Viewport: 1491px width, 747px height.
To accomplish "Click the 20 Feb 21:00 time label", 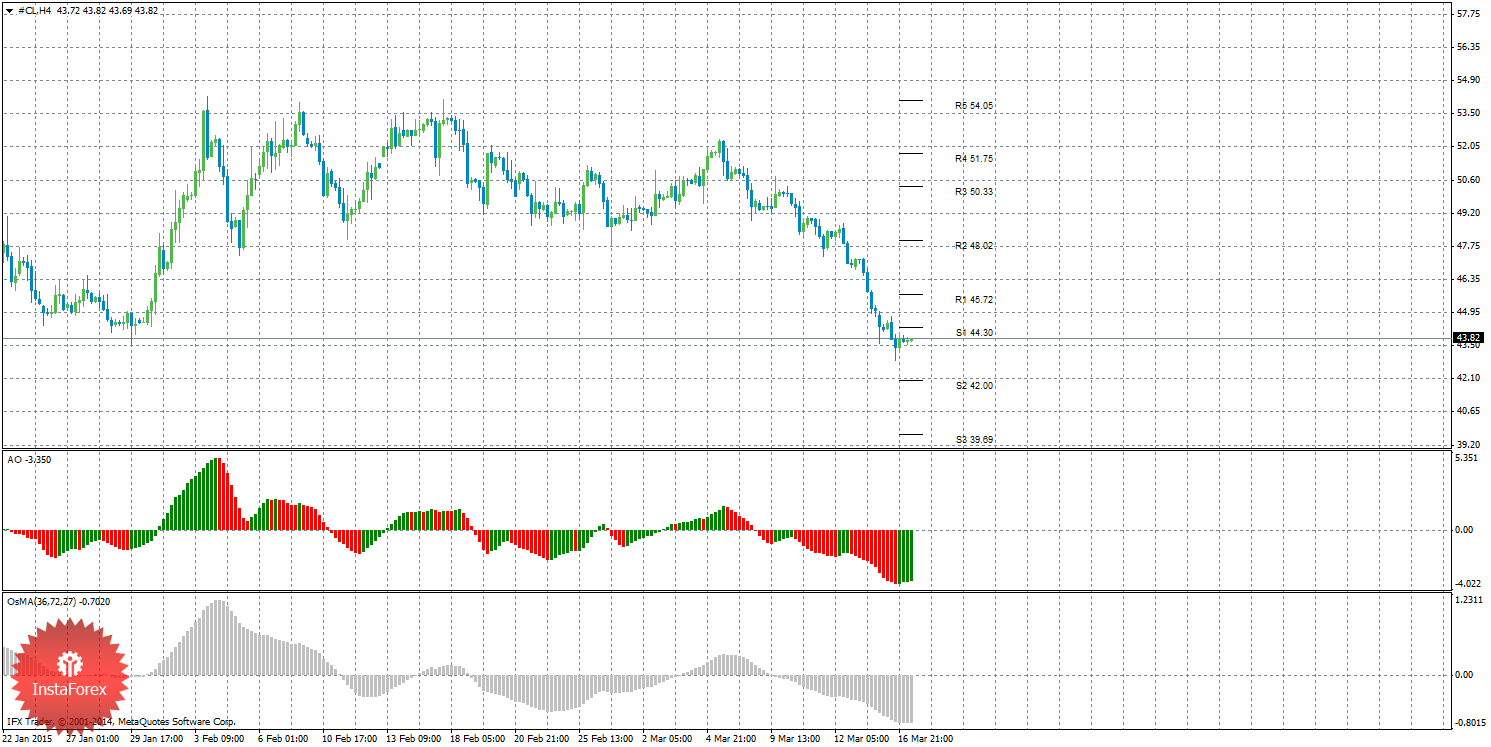I will pos(540,739).
